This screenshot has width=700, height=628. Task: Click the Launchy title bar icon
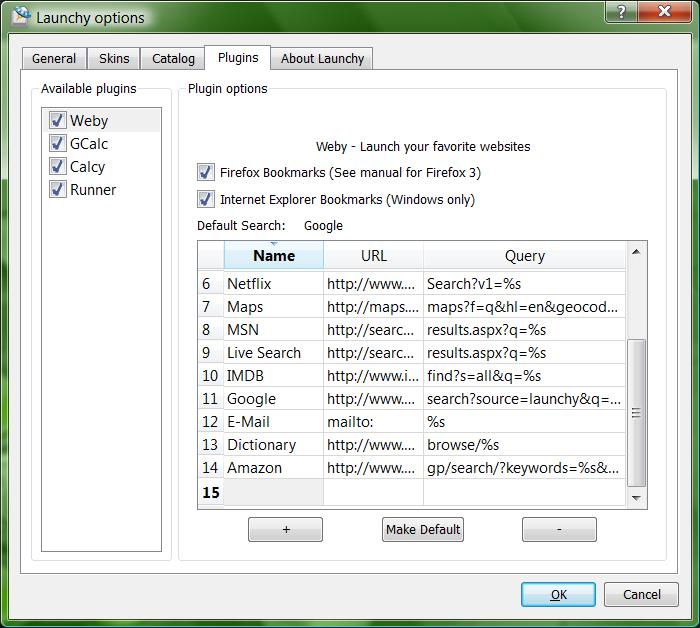21,17
